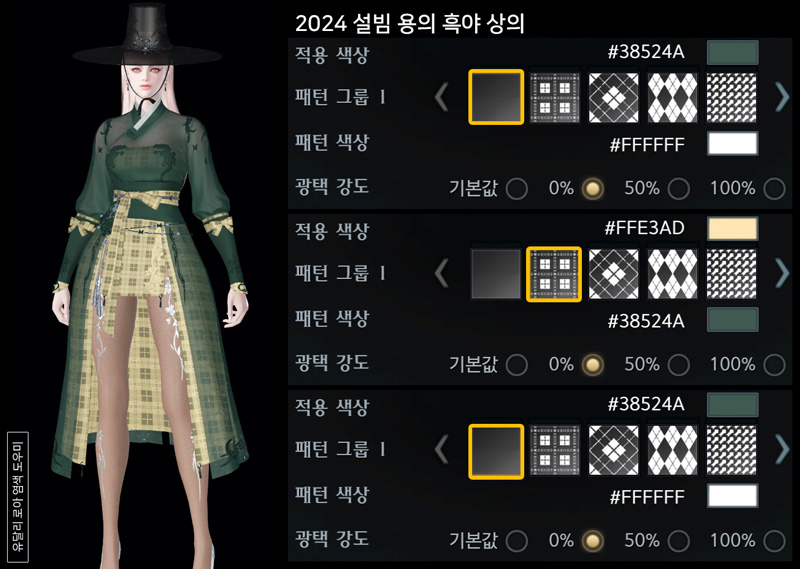Select the houndstooth pattern in the first group

[x=731, y=97]
